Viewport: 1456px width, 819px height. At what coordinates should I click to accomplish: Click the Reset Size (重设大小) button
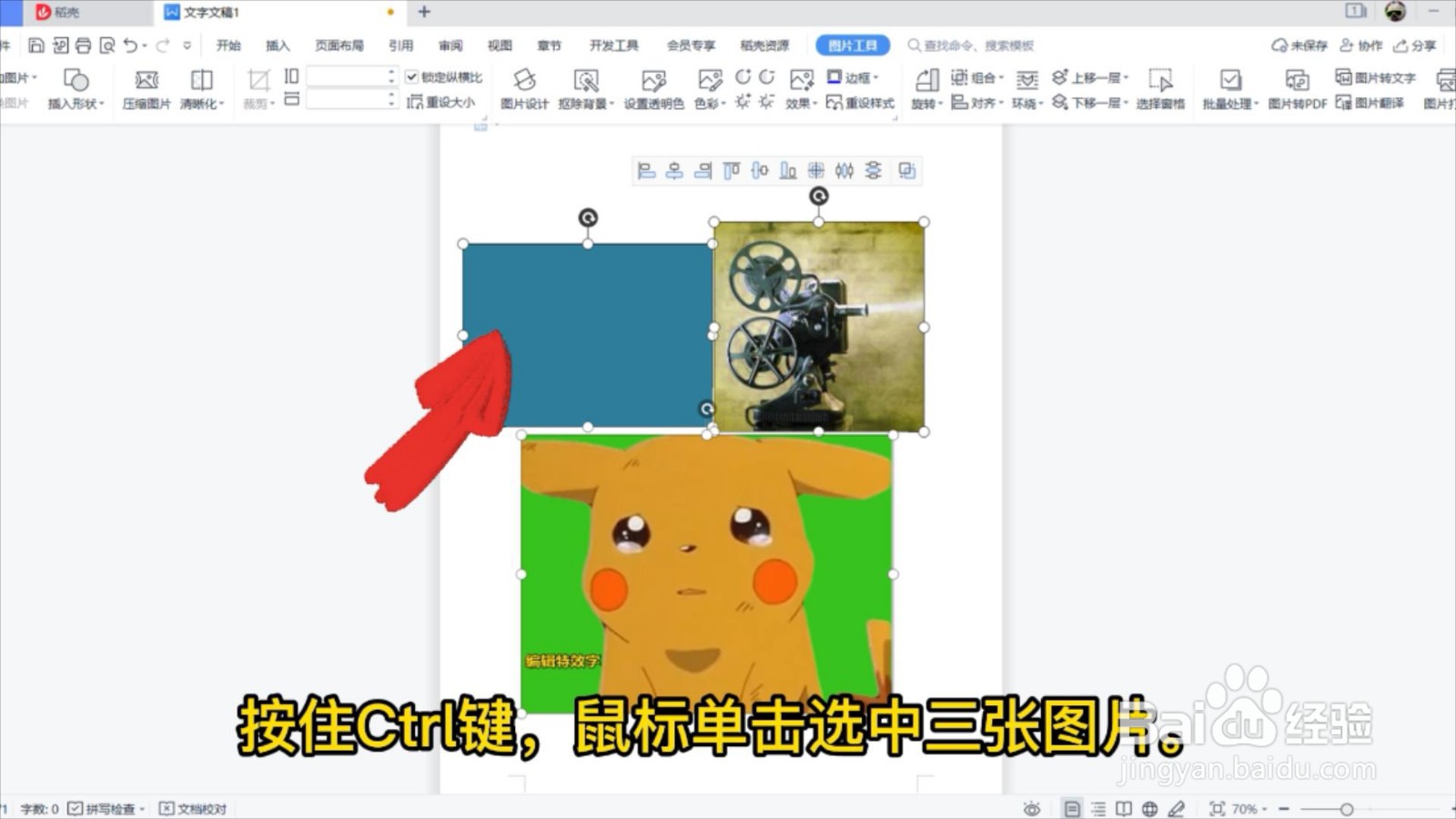442,103
